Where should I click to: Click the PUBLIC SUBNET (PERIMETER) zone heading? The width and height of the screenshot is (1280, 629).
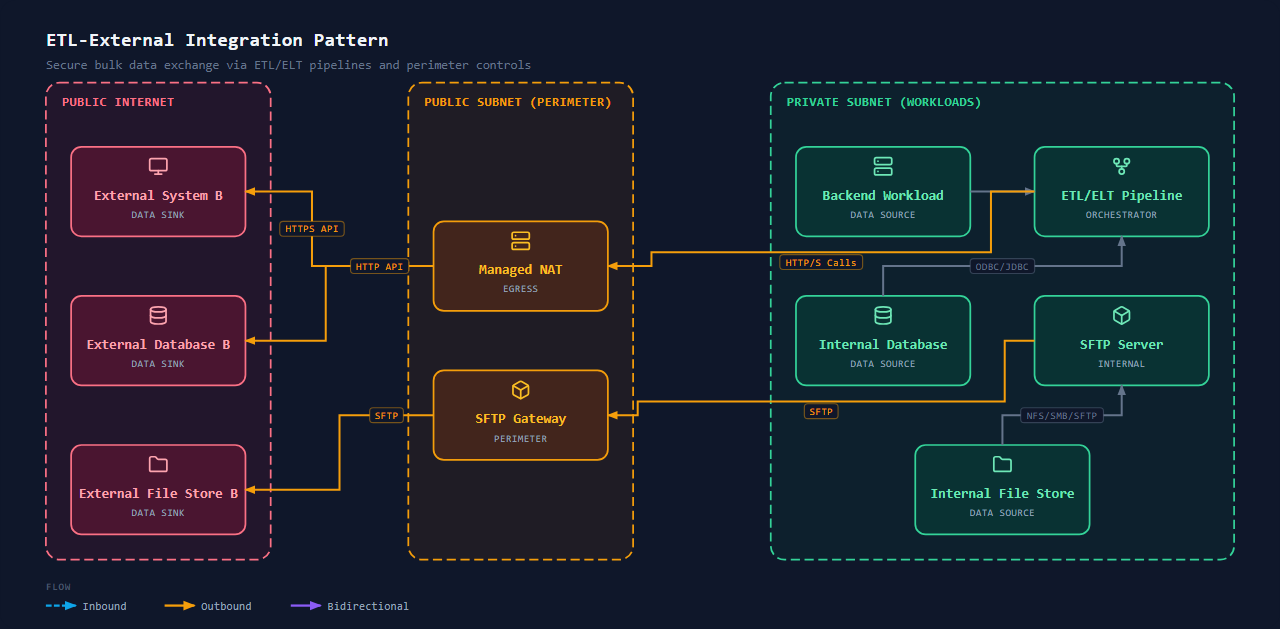517,102
